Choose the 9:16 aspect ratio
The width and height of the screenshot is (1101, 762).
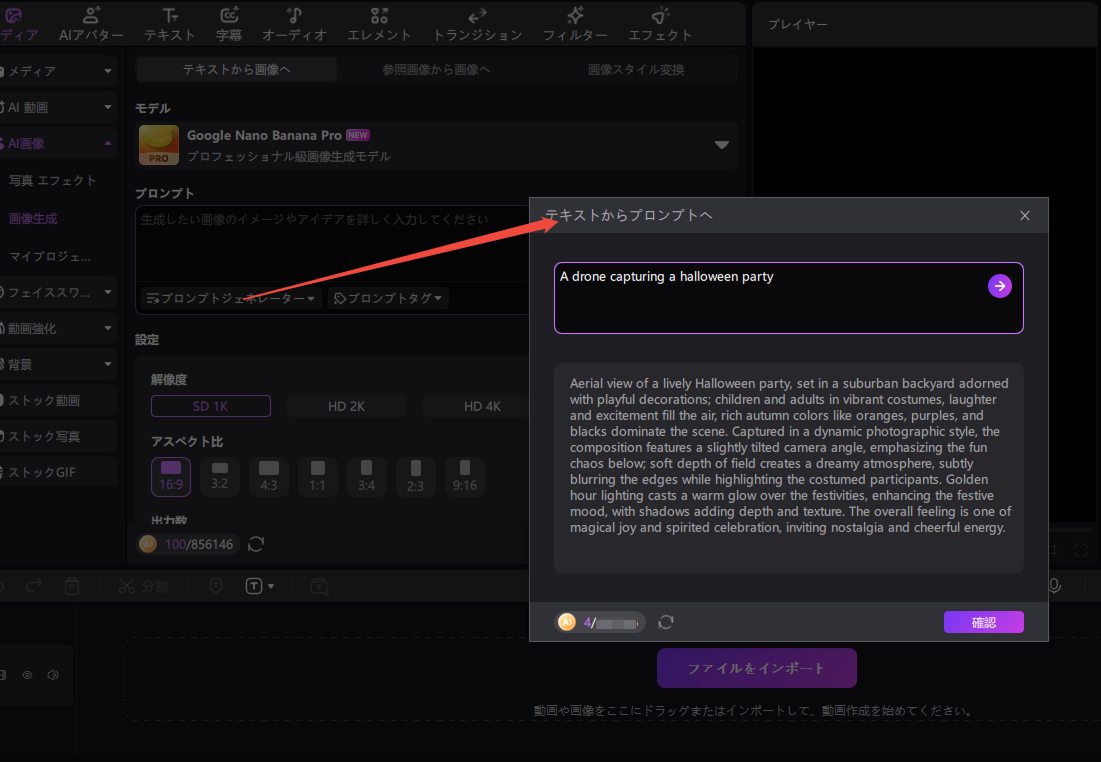pyautogui.click(x=465, y=476)
